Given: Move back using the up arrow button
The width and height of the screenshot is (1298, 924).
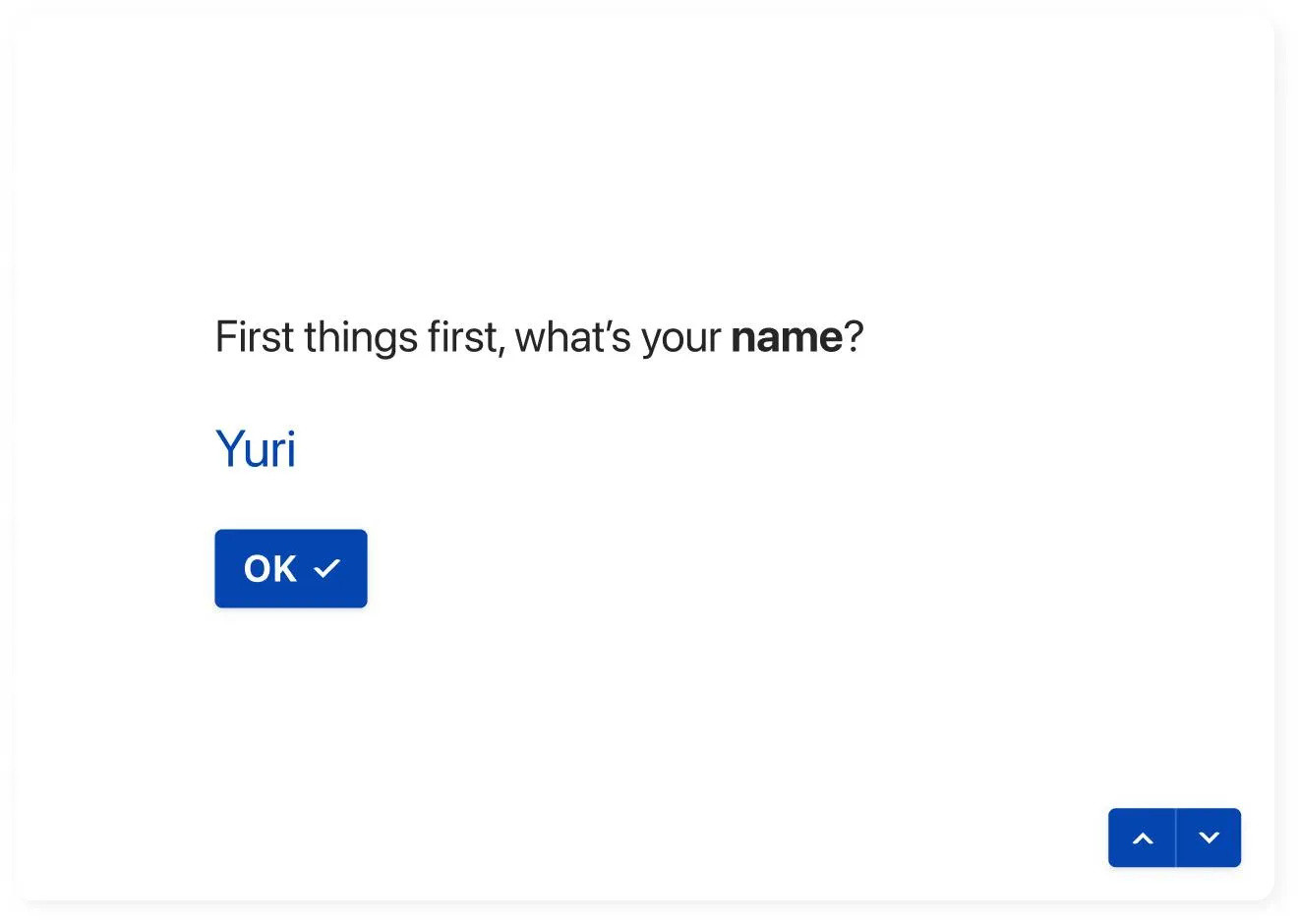Looking at the screenshot, I should [1142, 838].
